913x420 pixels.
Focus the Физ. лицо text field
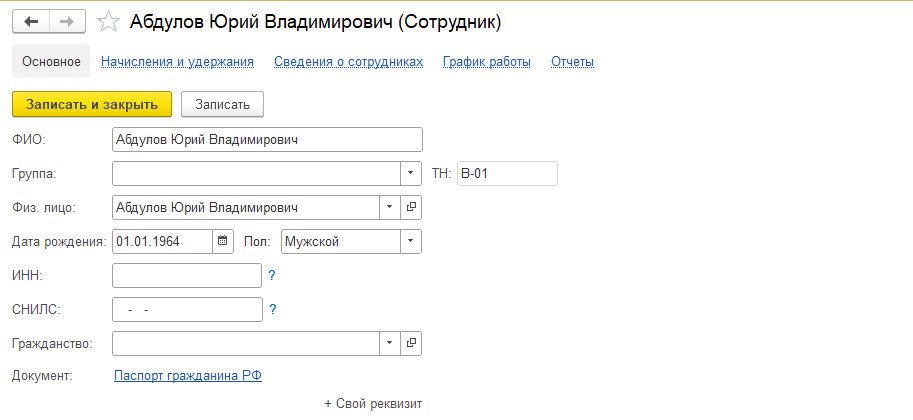246,207
